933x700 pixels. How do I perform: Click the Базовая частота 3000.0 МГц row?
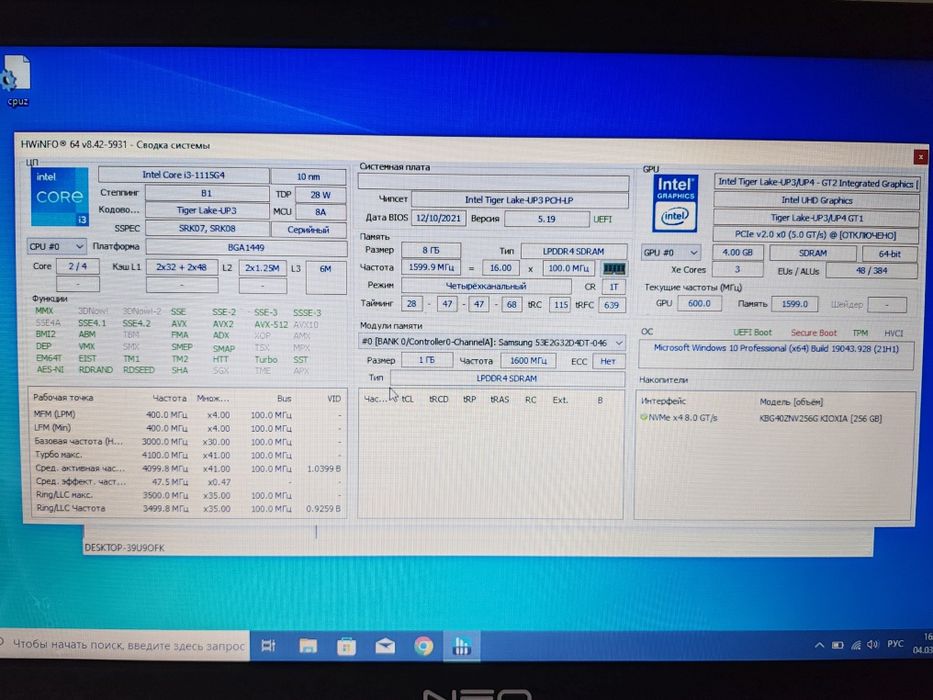point(187,442)
